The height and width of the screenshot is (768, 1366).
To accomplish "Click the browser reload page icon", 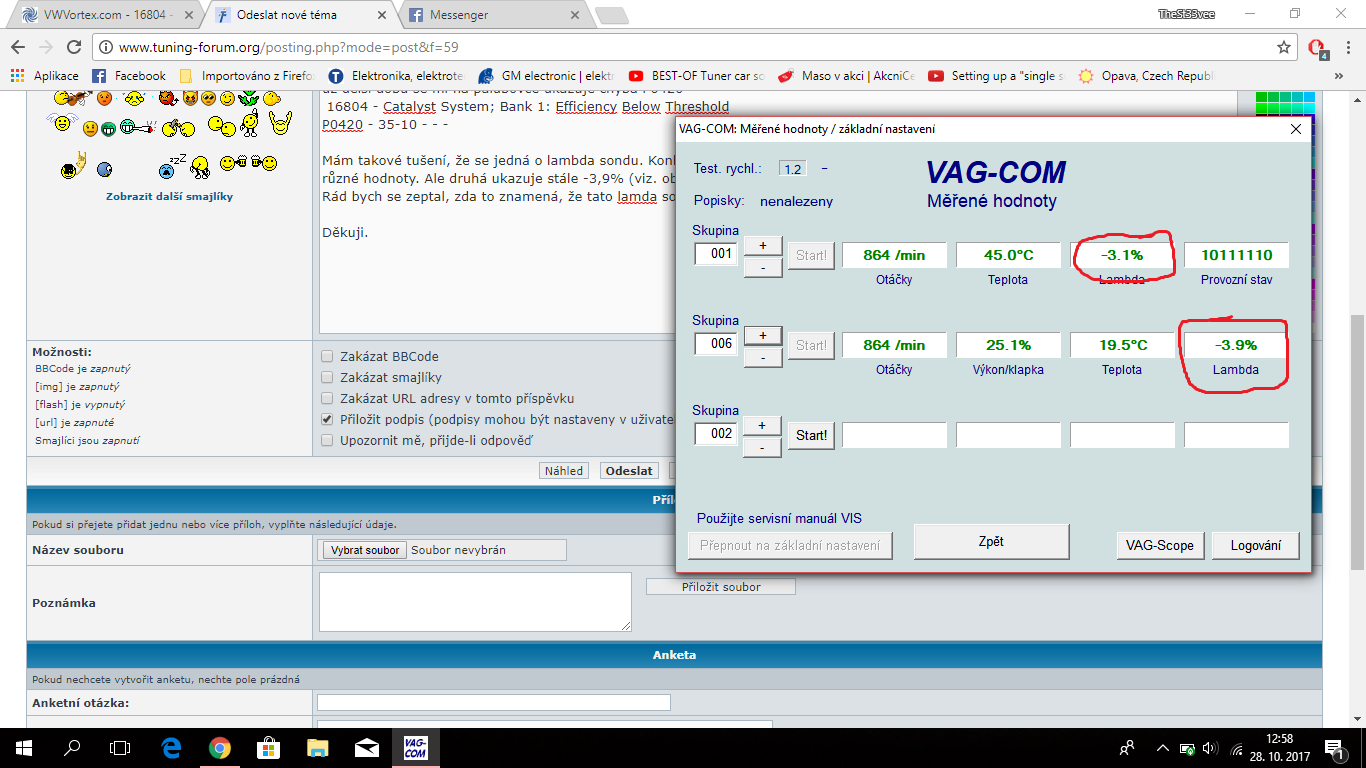I will (74, 47).
